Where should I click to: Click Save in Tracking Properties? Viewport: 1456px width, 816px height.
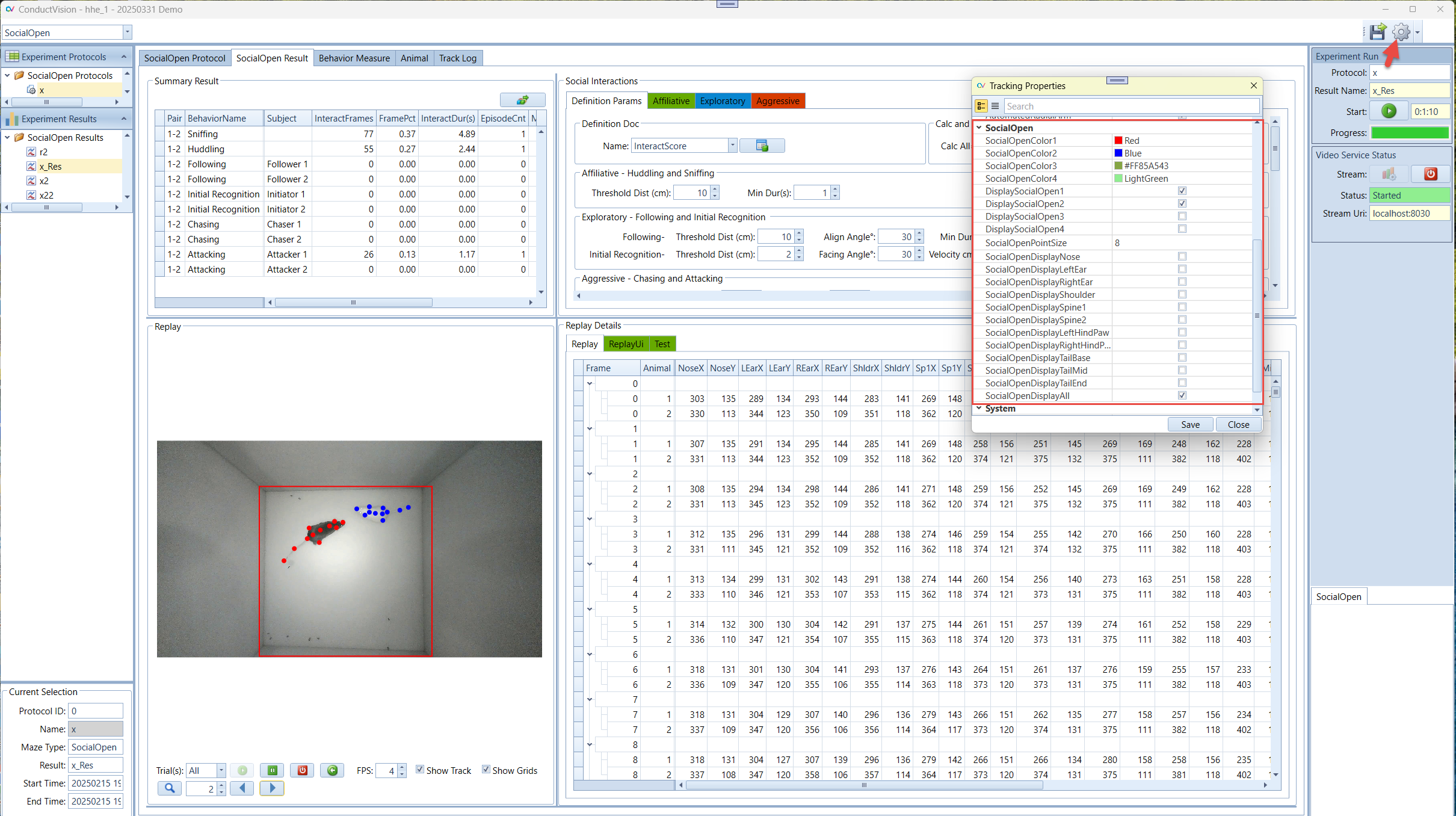1189,424
